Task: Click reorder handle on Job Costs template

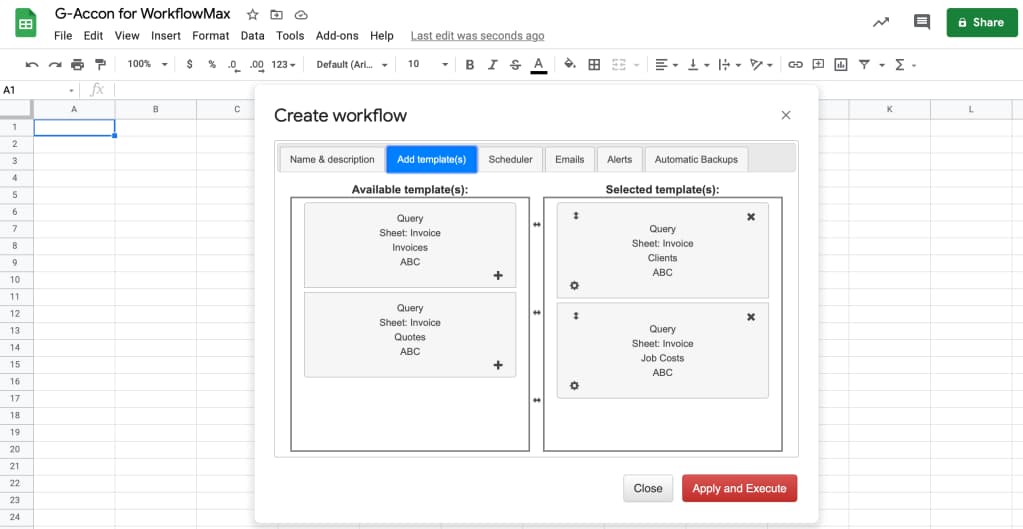Action: [x=575, y=316]
